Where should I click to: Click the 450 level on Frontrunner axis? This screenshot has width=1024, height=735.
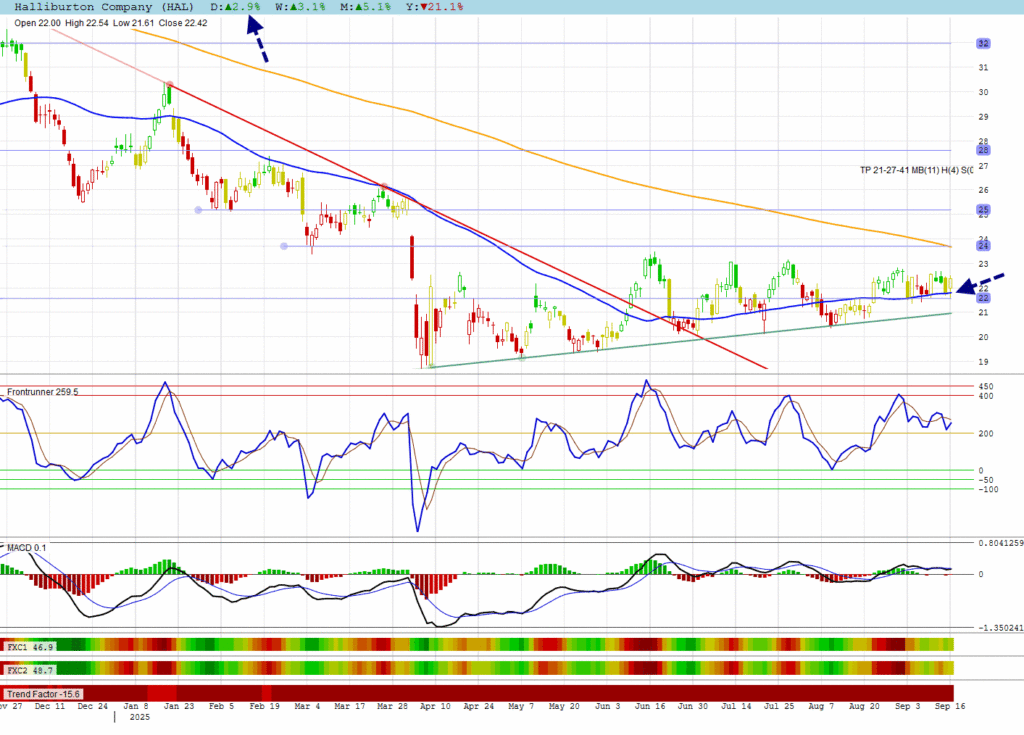click(985, 387)
